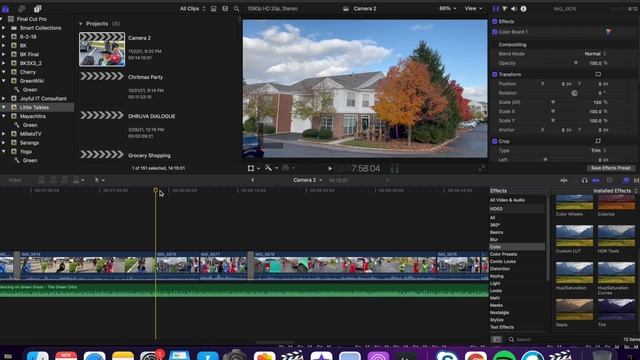Open the Camera 2 timeline title dropdown

tap(308, 180)
